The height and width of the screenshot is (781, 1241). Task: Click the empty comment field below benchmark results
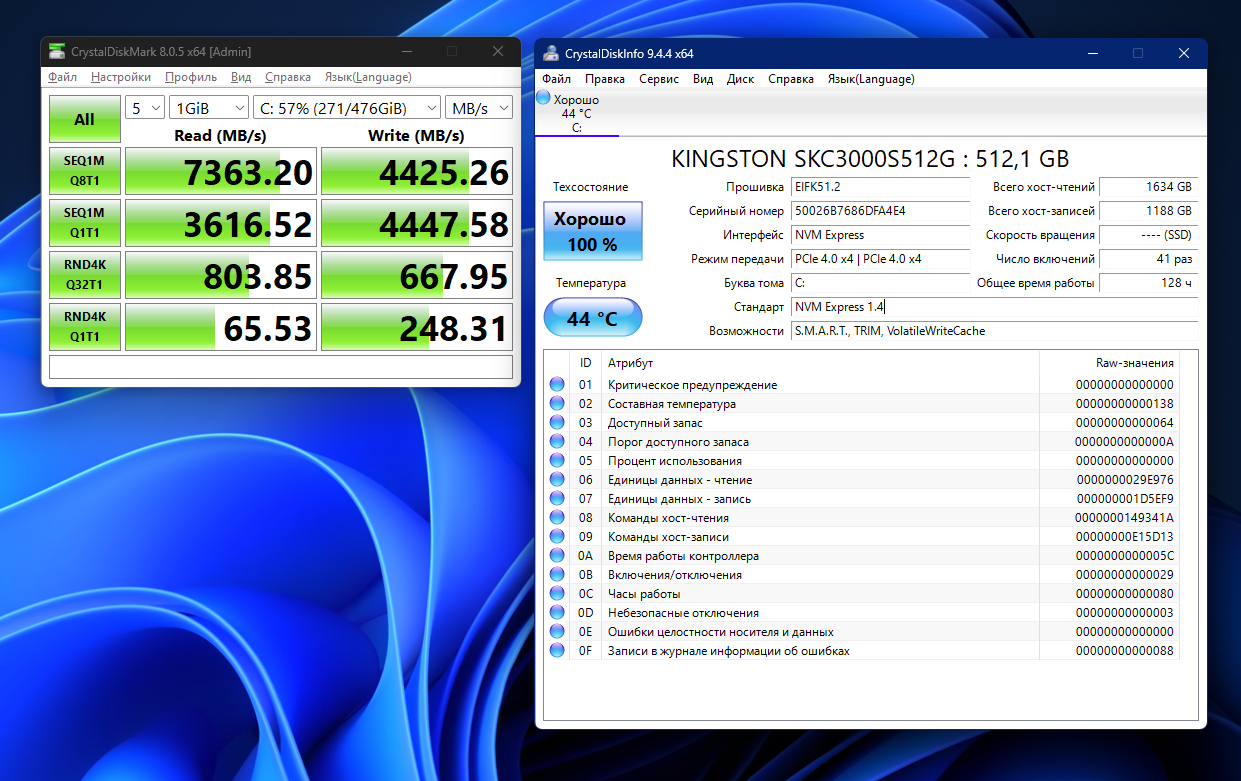(281, 367)
